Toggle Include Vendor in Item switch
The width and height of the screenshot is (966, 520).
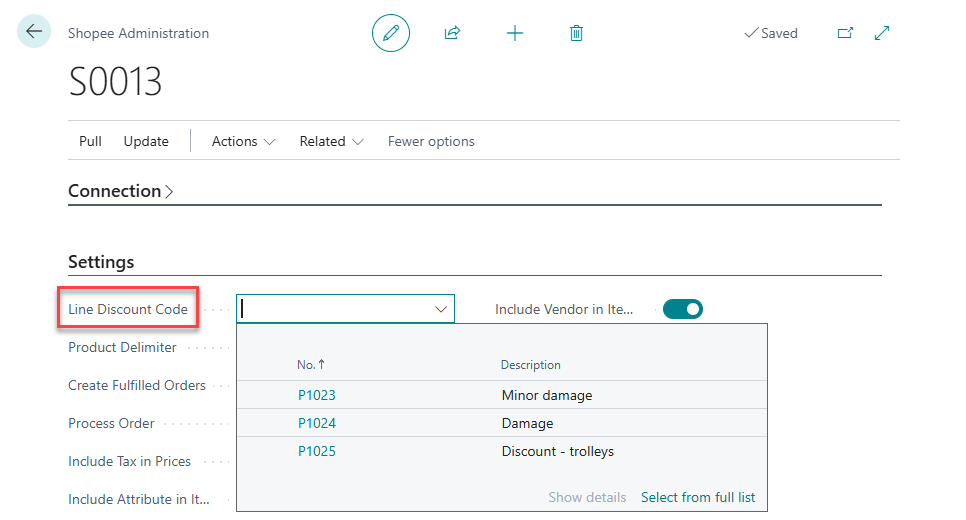tap(683, 309)
